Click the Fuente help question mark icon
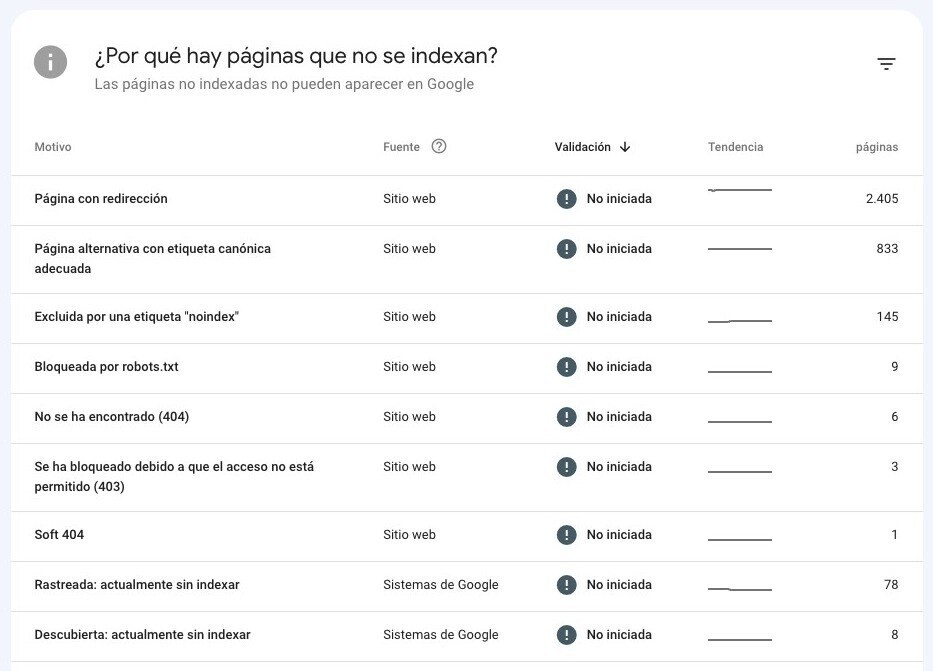Viewport: 933px width, 671px height. (438, 146)
